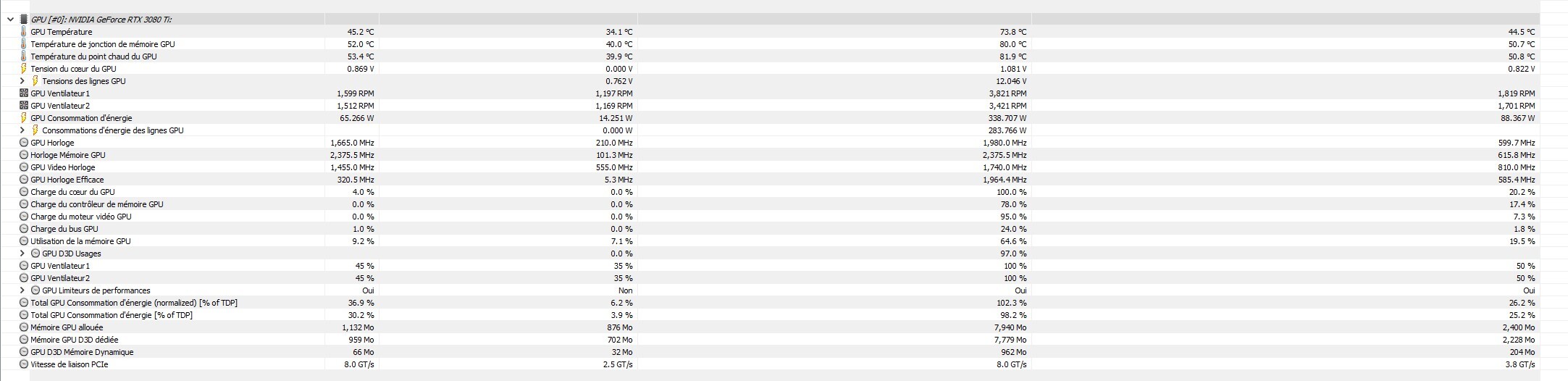The height and width of the screenshot is (381, 1568).
Task: Click the lightning icon beside GPU Consommation d'énergie
Action: pyautogui.click(x=24, y=118)
